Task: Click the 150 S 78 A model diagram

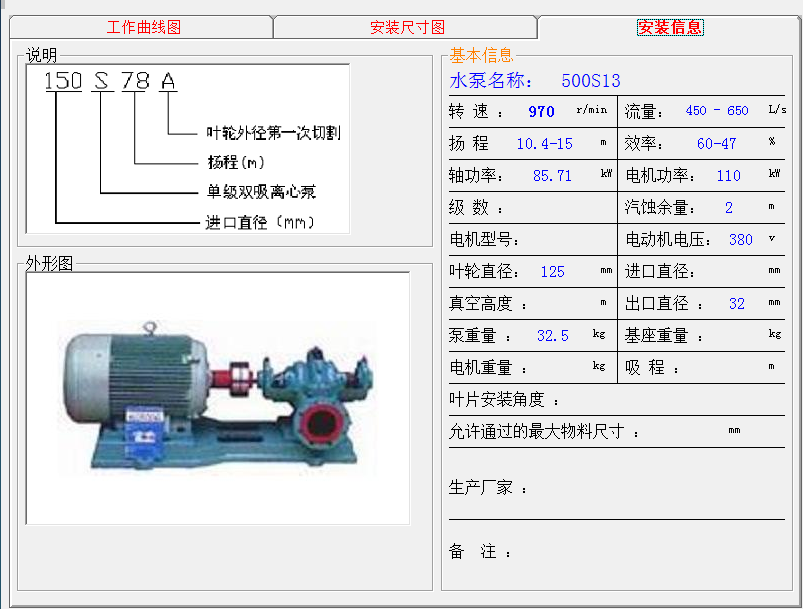Action: [188, 149]
